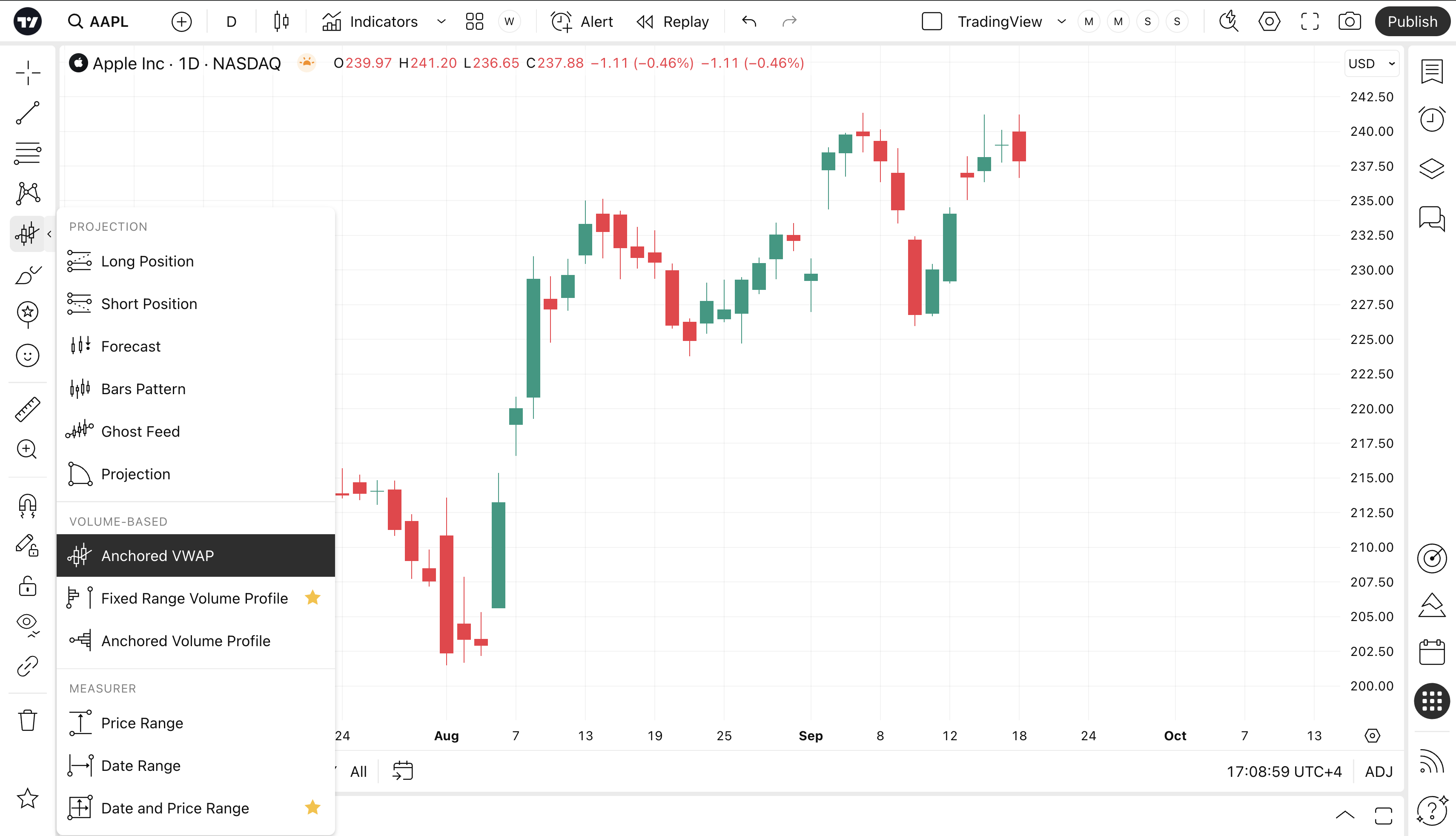This screenshot has width=1456, height=836.
Task: Click the Zoom In tool
Action: pos(28,449)
